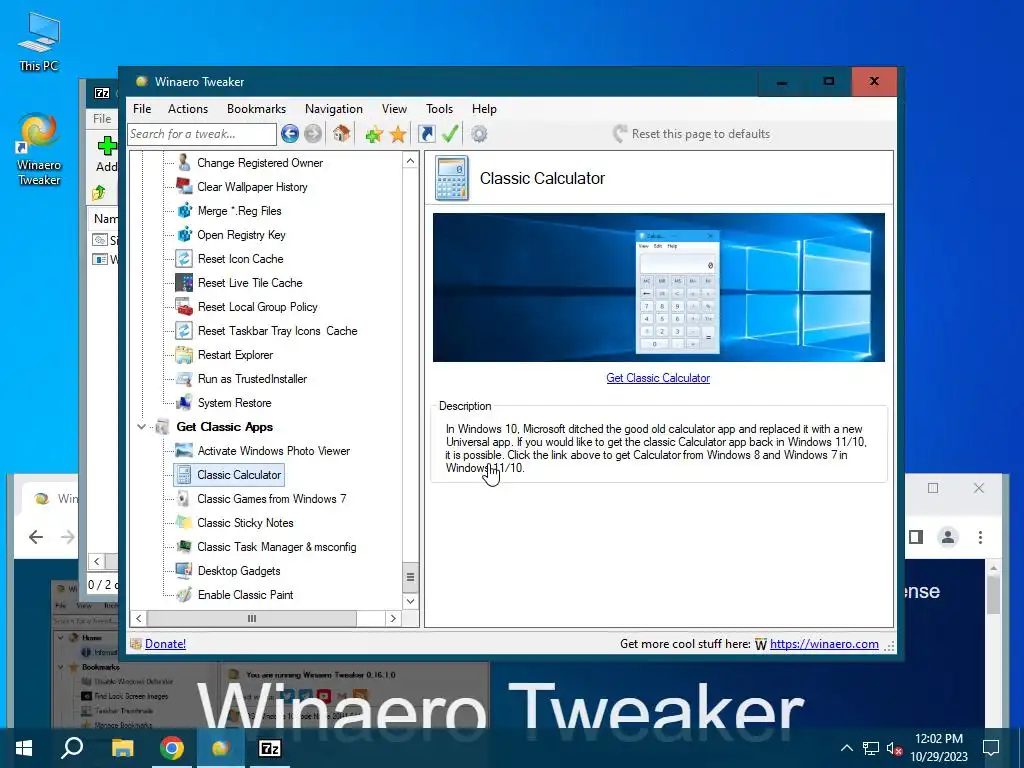Click the Run as TrustedInstaller icon
The height and width of the screenshot is (768, 1024).
(x=184, y=379)
